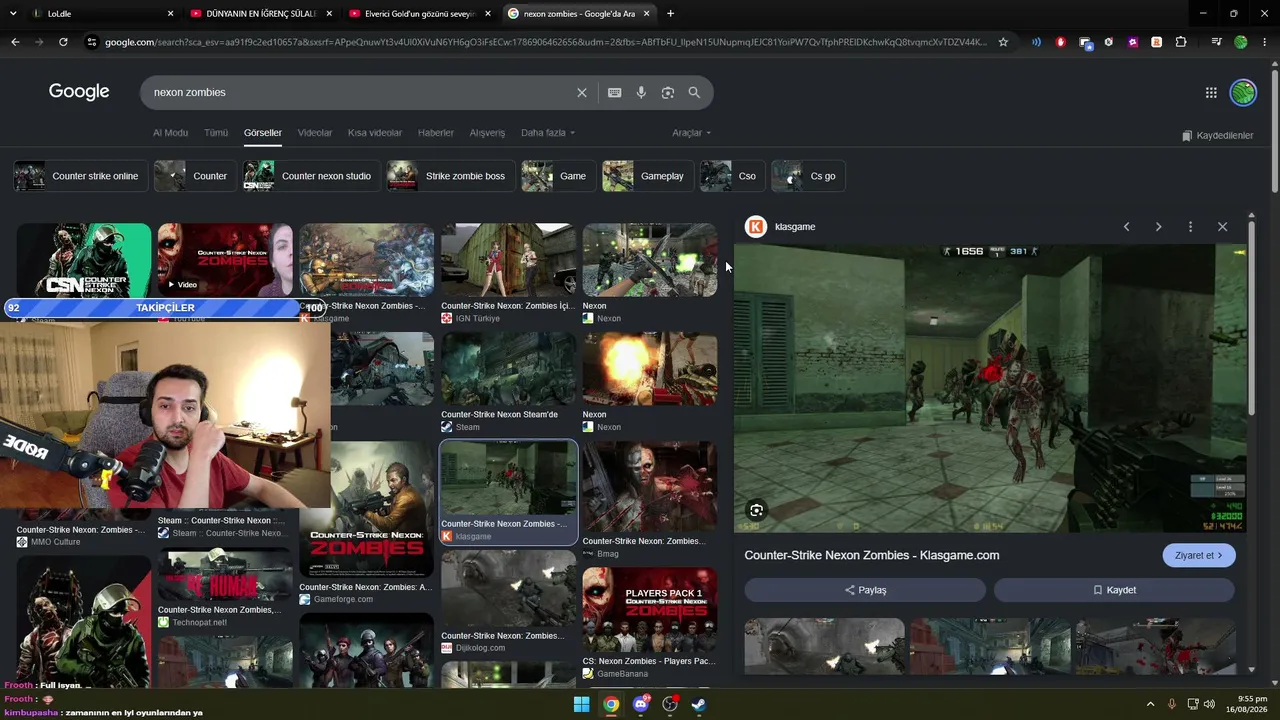Share the image with Paylaş
The width and height of the screenshot is (1280, 720).
pos(865,590)
